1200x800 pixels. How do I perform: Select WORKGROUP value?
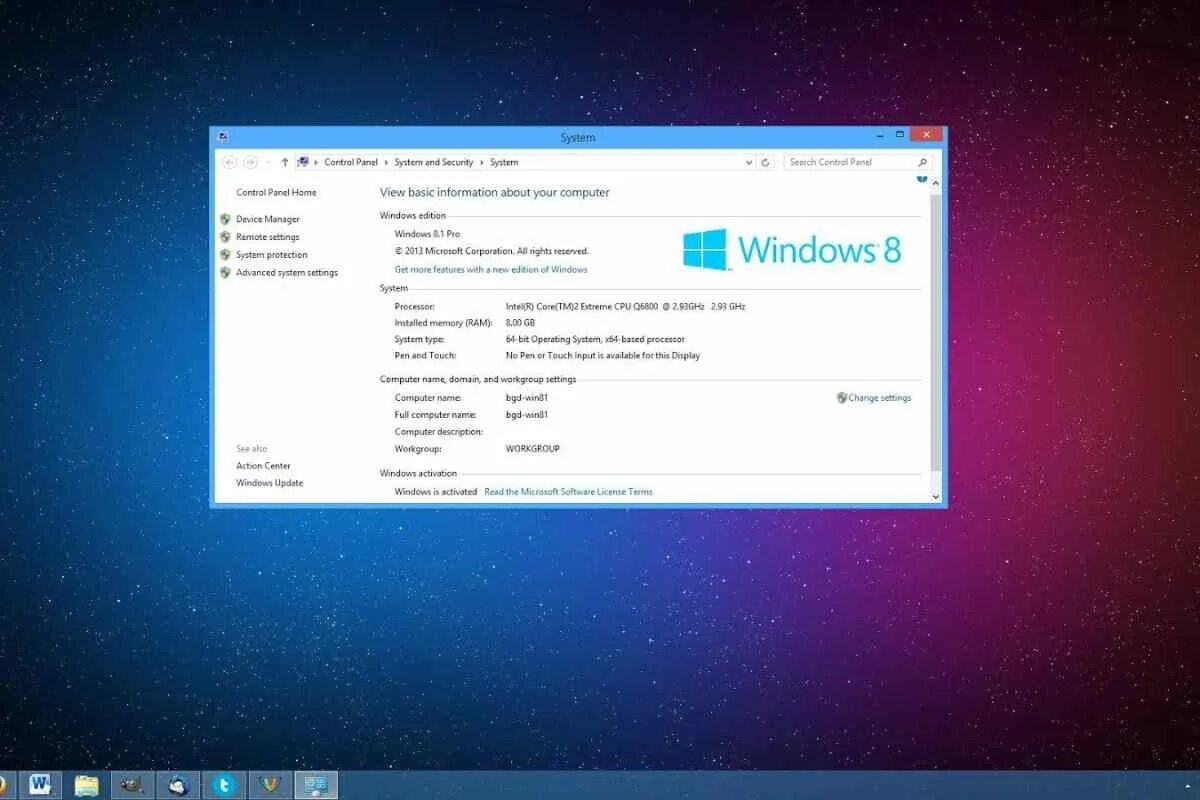point(533,449)
